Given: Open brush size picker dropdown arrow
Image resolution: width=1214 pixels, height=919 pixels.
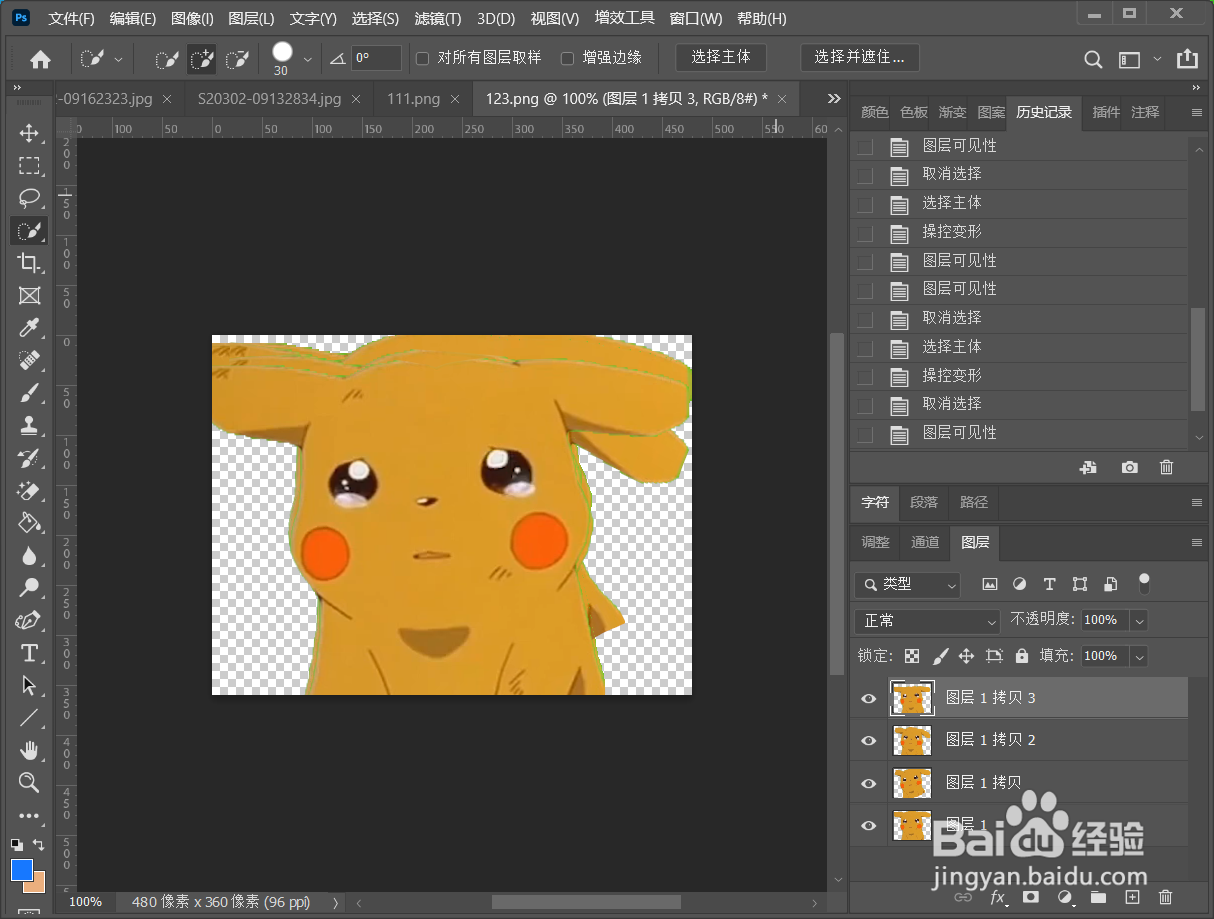Looking at the screenshot, I should (x=307, y=59).
